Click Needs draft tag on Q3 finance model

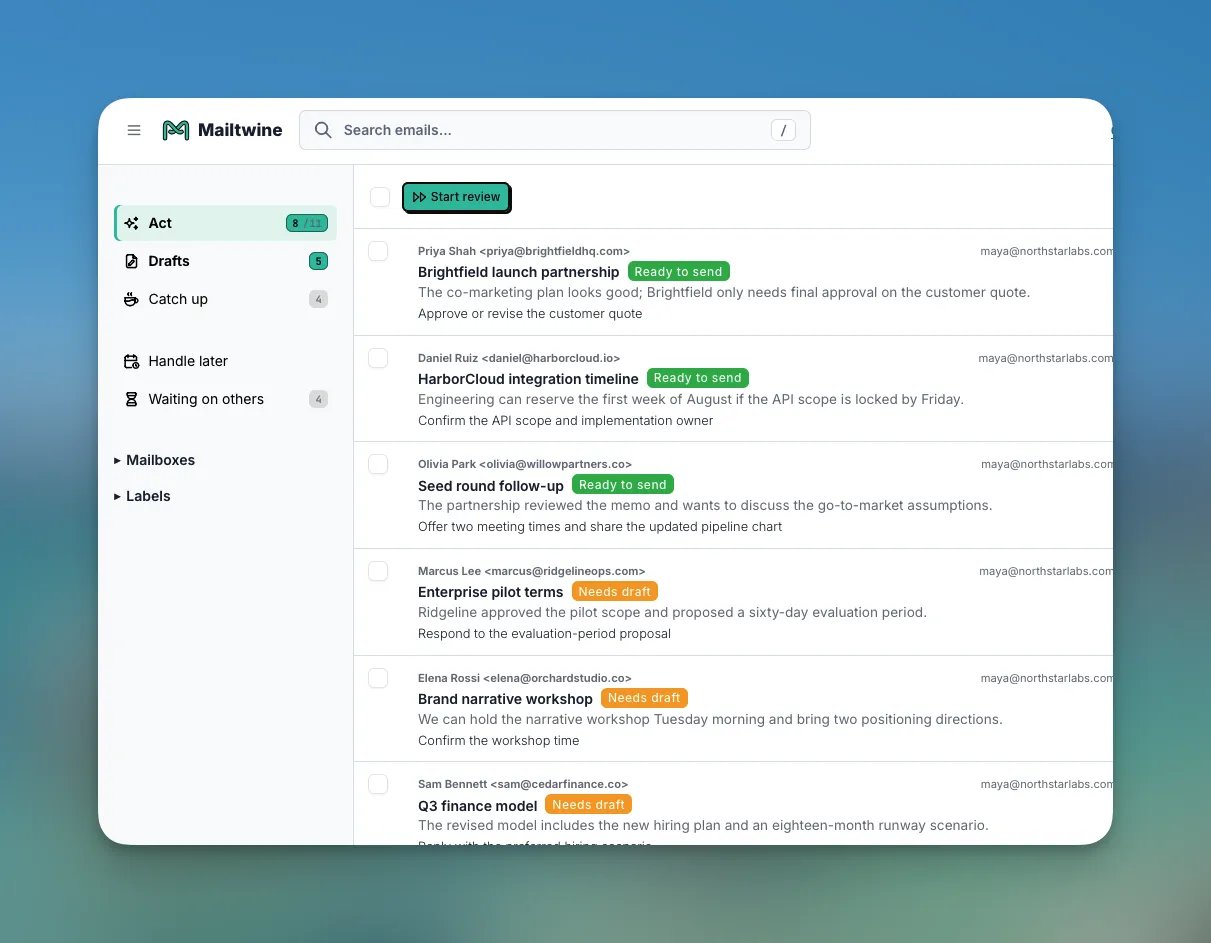[x=589, y=805]
